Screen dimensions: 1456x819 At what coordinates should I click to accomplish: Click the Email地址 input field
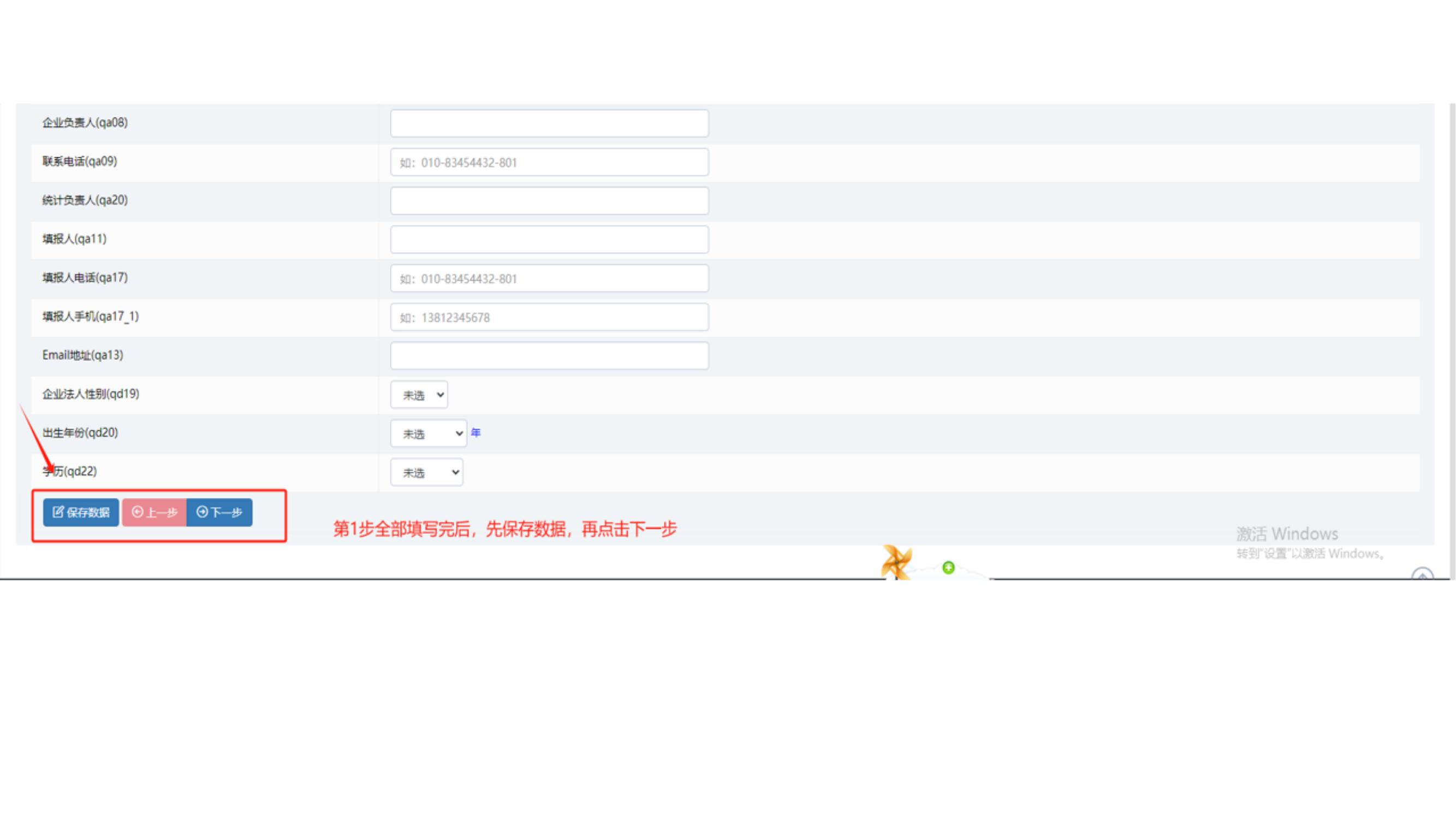click(549, 355)
